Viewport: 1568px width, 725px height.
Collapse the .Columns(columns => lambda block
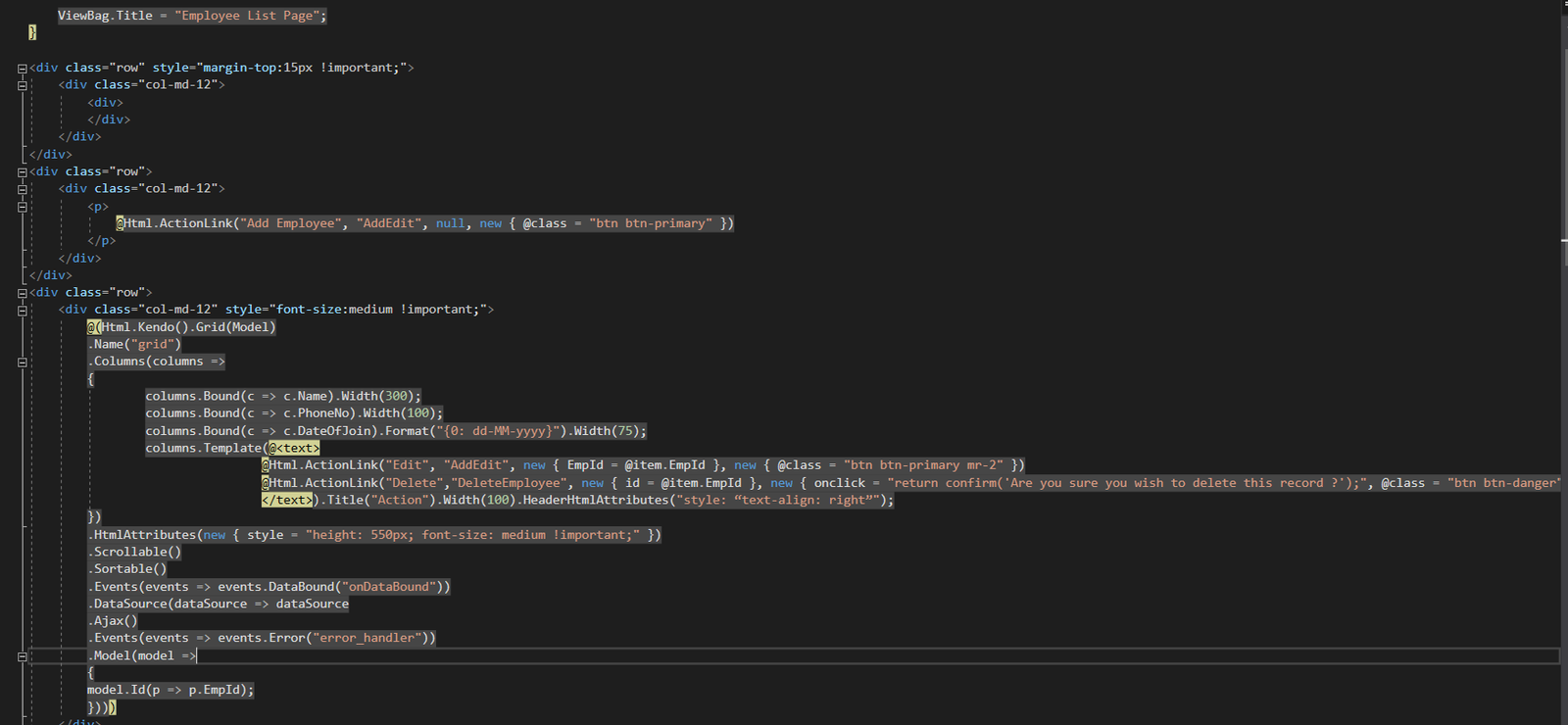(x=22, y=362)
